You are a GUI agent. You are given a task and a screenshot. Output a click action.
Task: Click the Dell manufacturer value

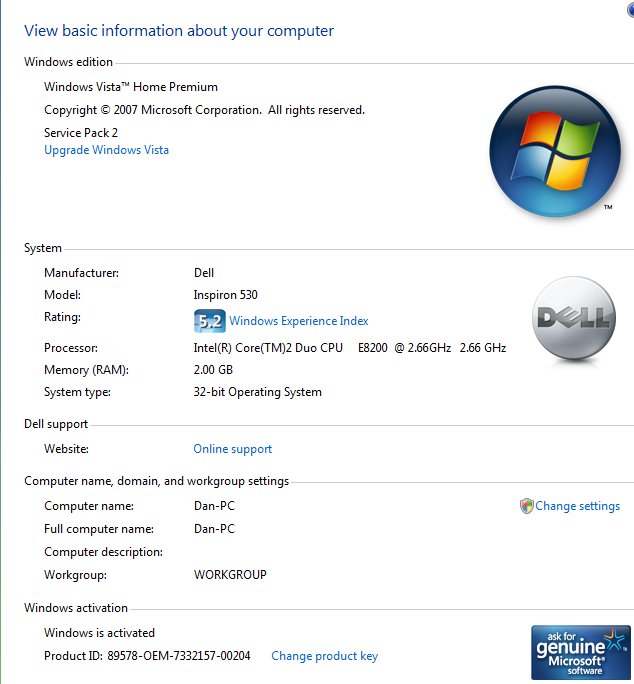point(204,273)
